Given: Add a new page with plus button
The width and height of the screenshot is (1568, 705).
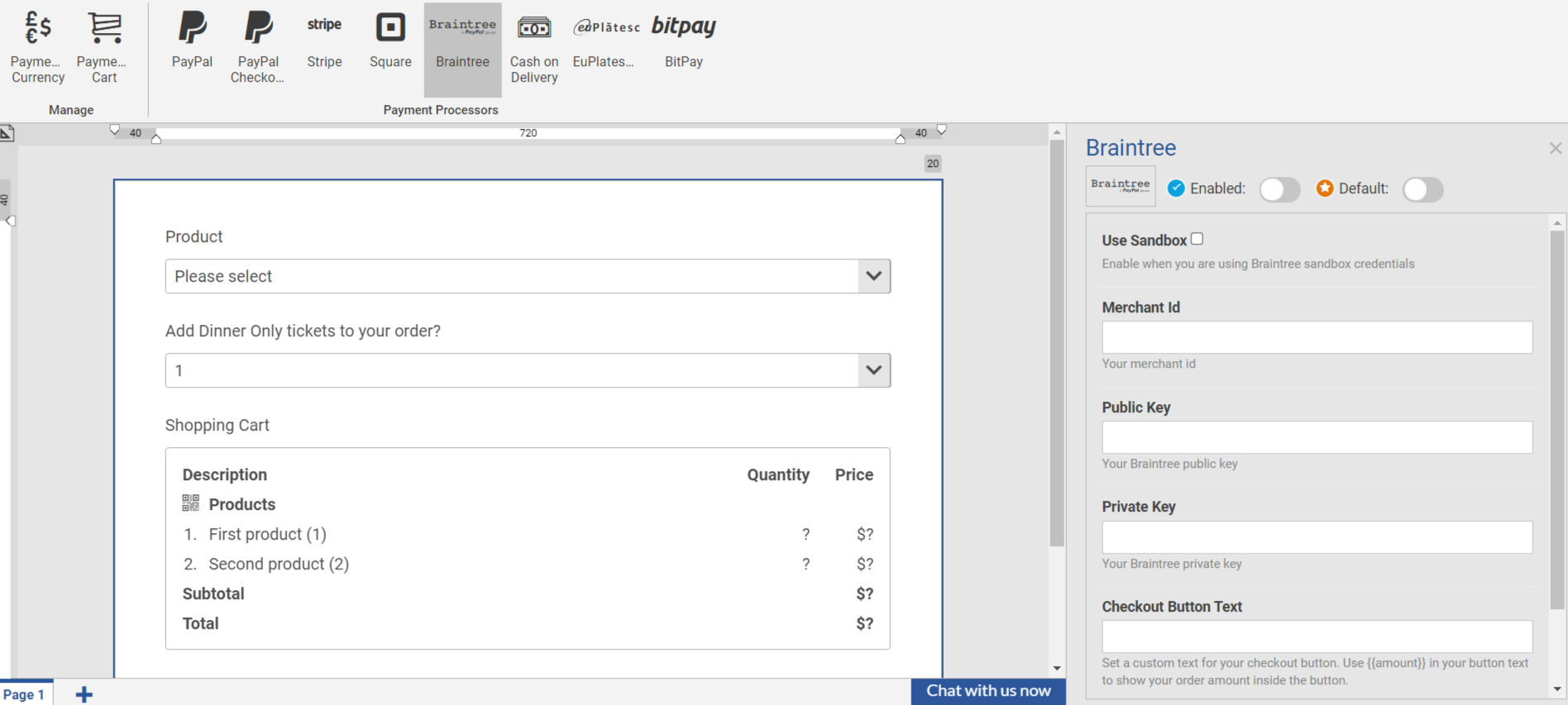Looking at the screenshot, I should 84,694.
